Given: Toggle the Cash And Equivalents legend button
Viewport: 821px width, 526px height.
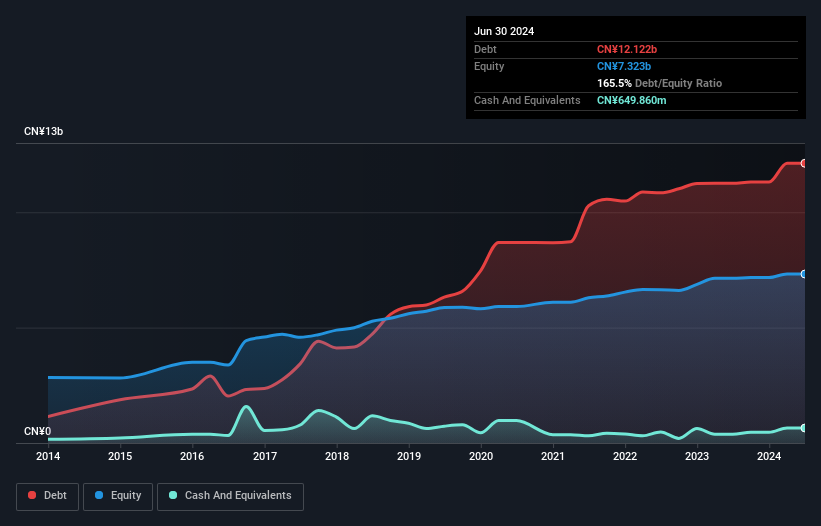Looking at the screenshot, I should click(x=230, y=496).
